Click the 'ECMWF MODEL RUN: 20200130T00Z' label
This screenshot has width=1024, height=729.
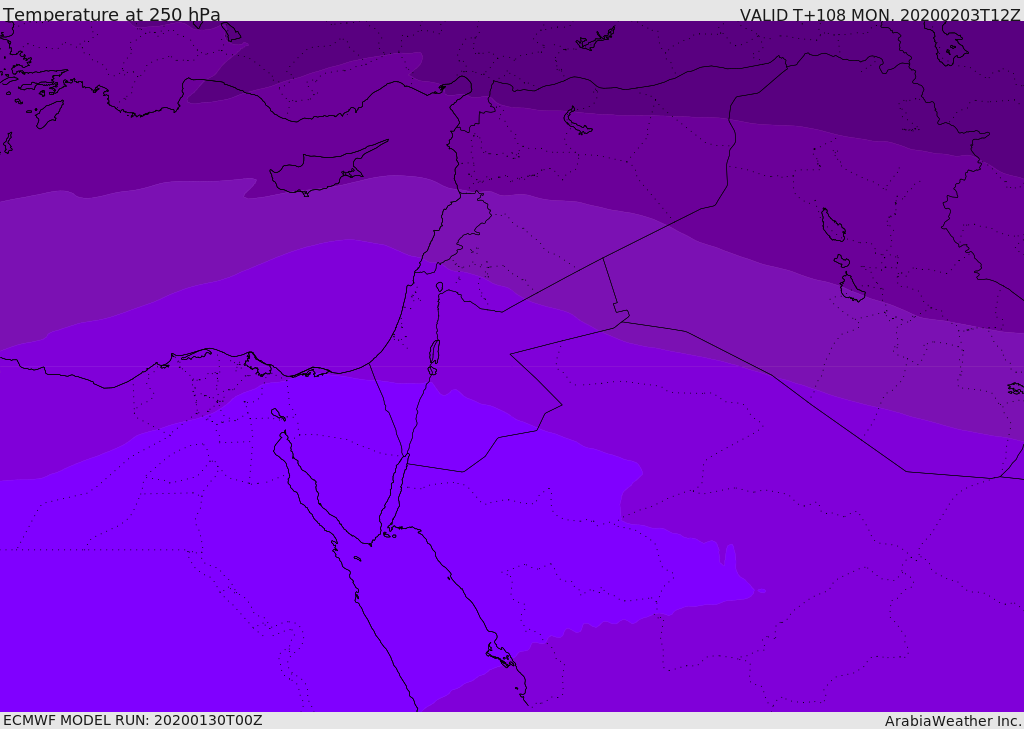tap(133, 721)
